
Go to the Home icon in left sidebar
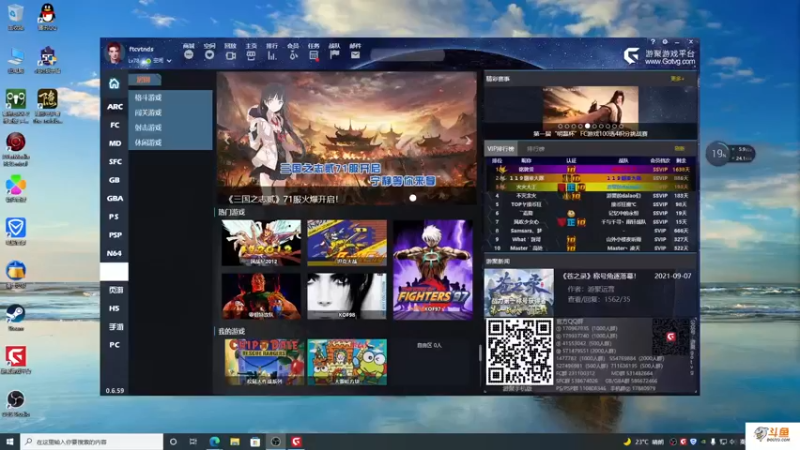114,83
